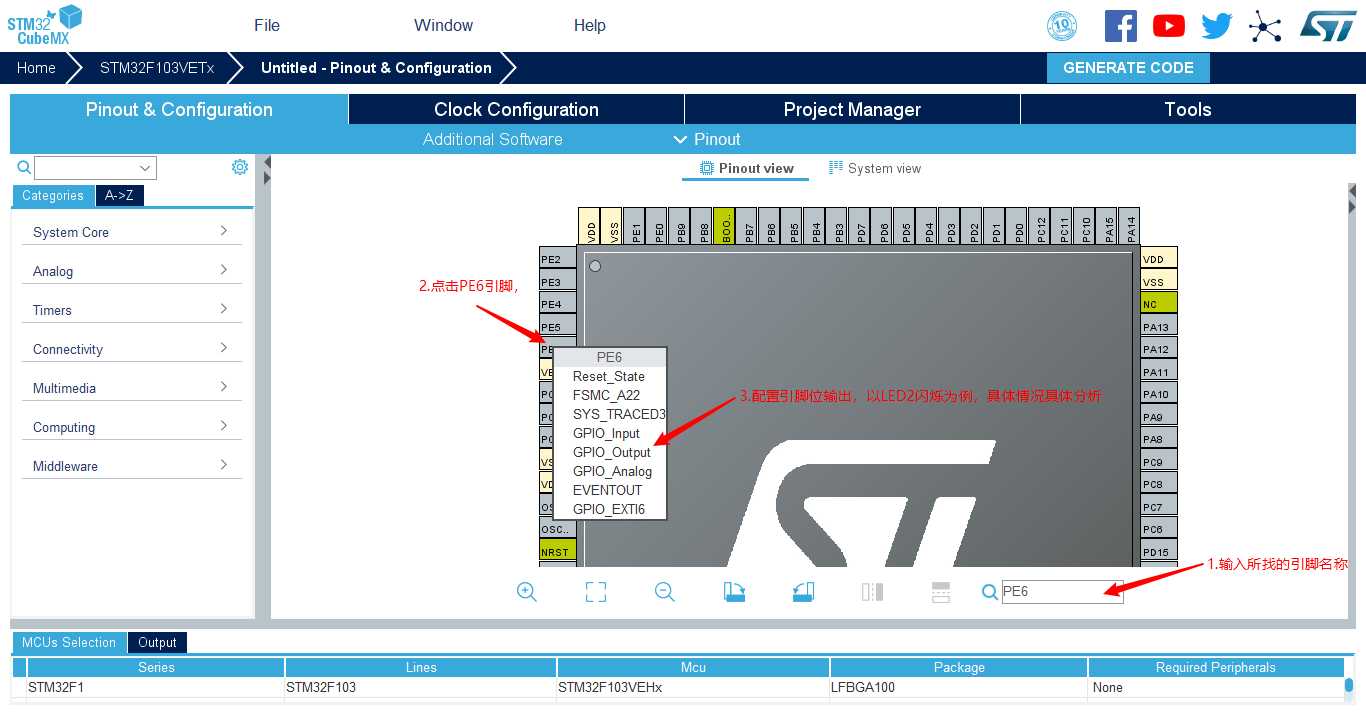The image size is (1366, 715).
Task: Open the Help menu
Action: point(590,25)
